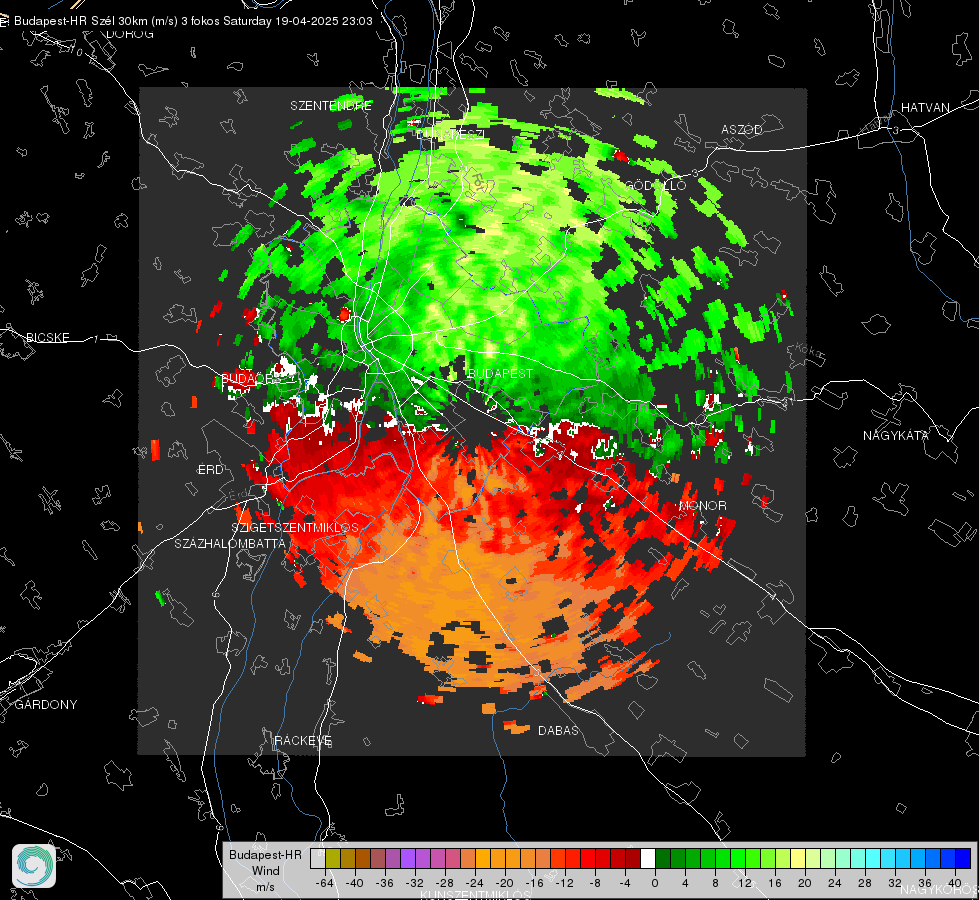Click the DABAS city label

558,730
